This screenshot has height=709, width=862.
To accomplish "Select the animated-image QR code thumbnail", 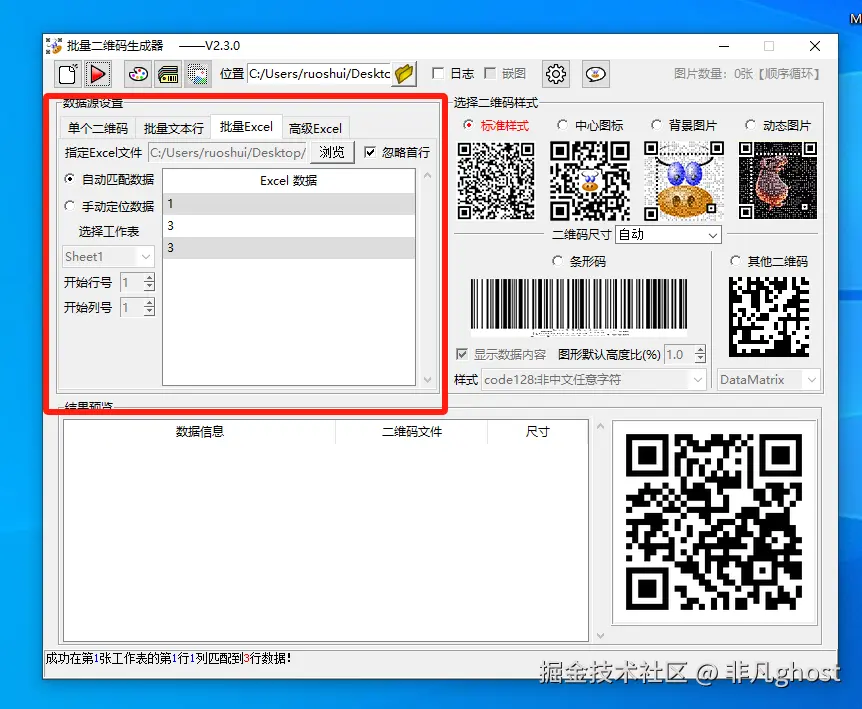I will (x=778, y=181).
